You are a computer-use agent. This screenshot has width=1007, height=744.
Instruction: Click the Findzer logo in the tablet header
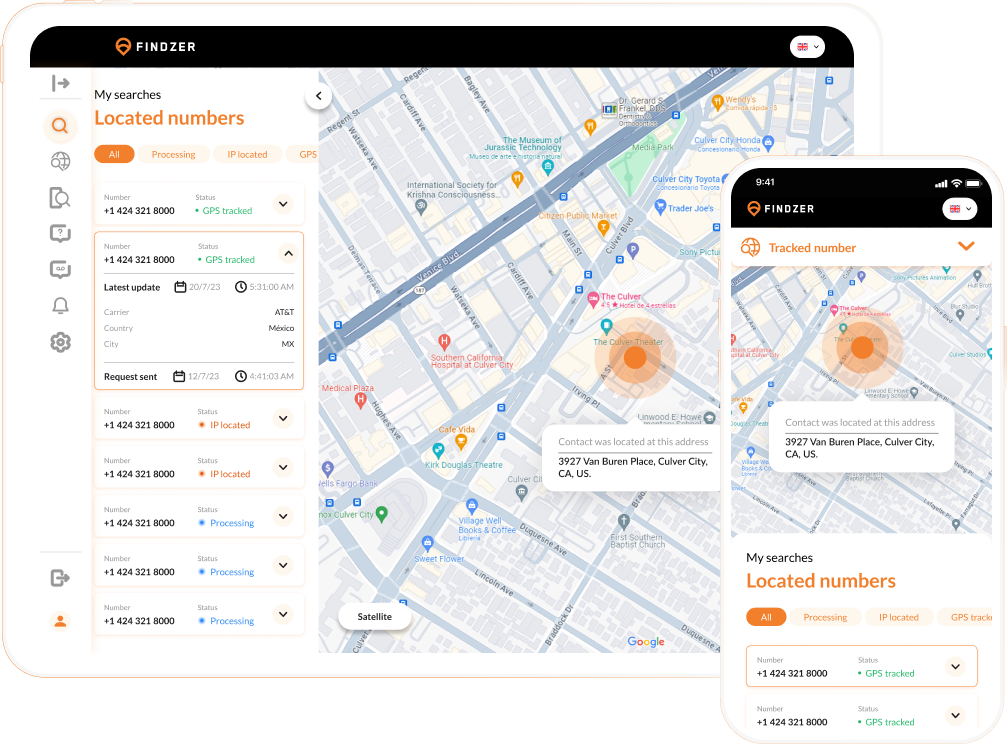(x=155, y=47)
